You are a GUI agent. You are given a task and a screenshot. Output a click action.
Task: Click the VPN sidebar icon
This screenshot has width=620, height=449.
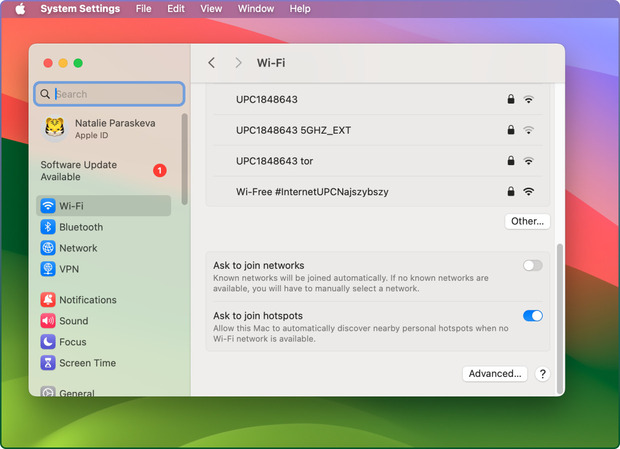(48, 269)
